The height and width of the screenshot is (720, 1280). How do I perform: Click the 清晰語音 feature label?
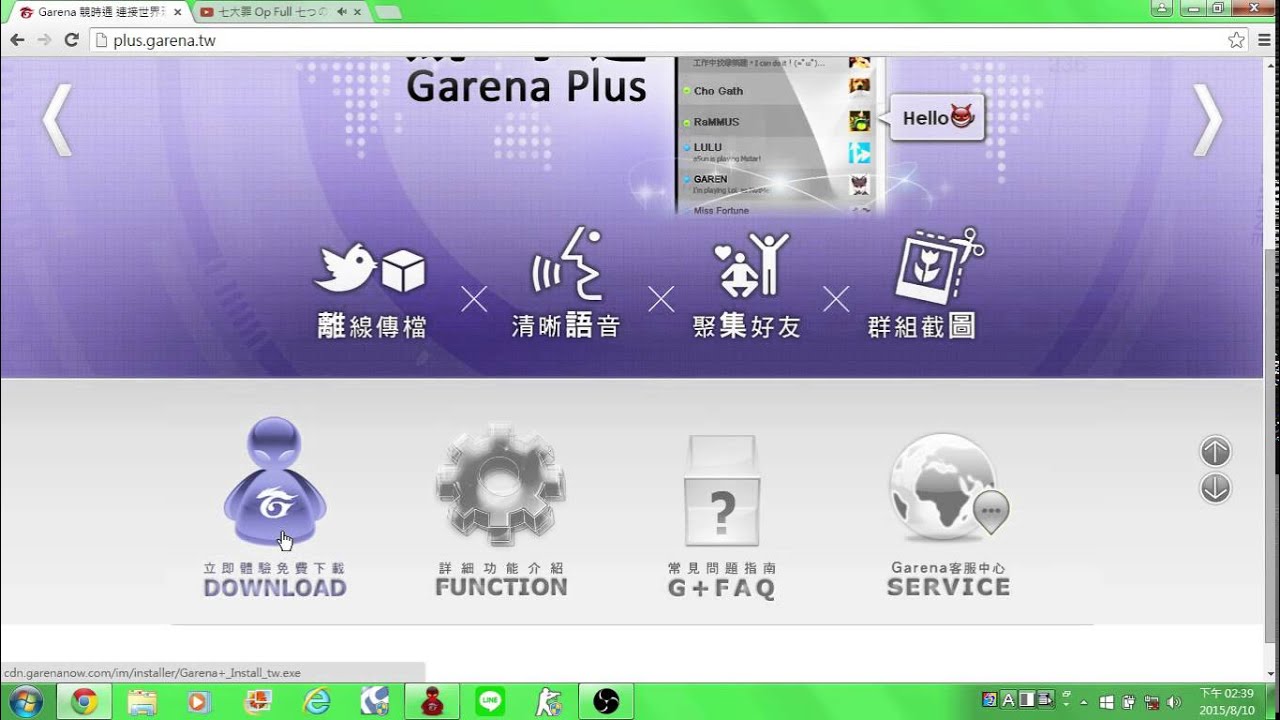566,326
